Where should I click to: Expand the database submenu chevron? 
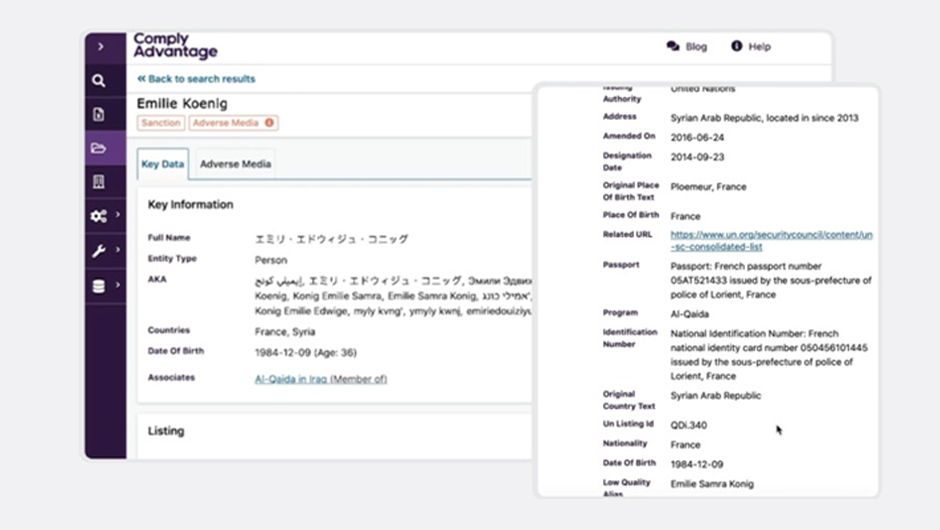click(118, 285)
